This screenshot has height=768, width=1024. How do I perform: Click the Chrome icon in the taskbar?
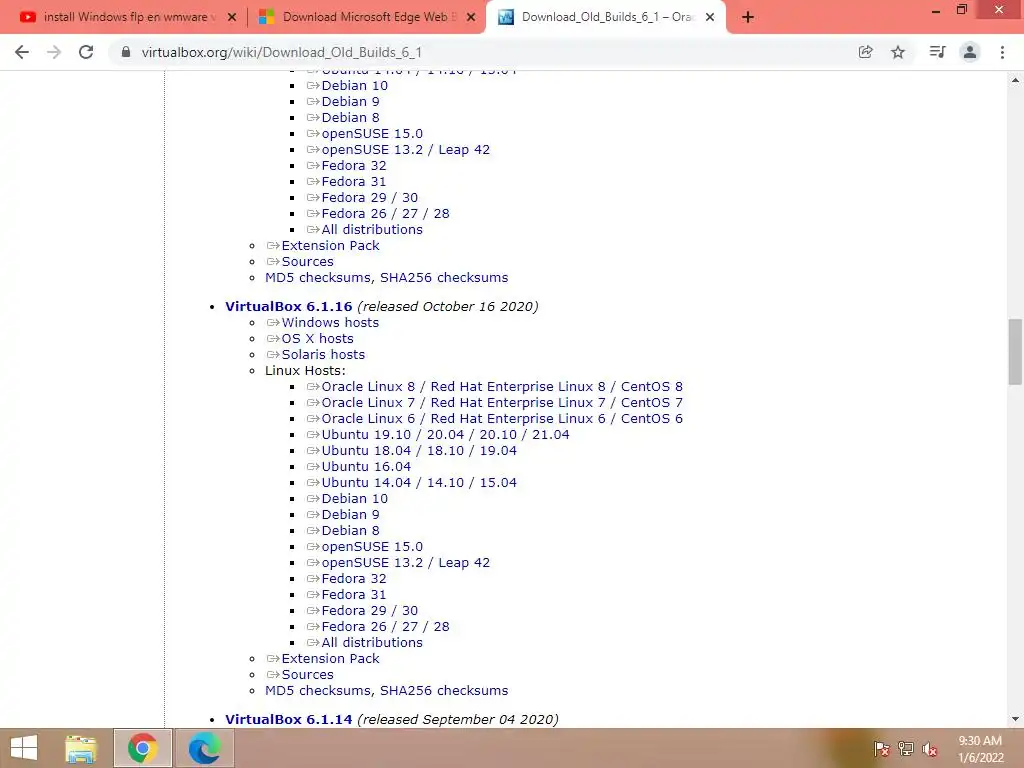142,748
